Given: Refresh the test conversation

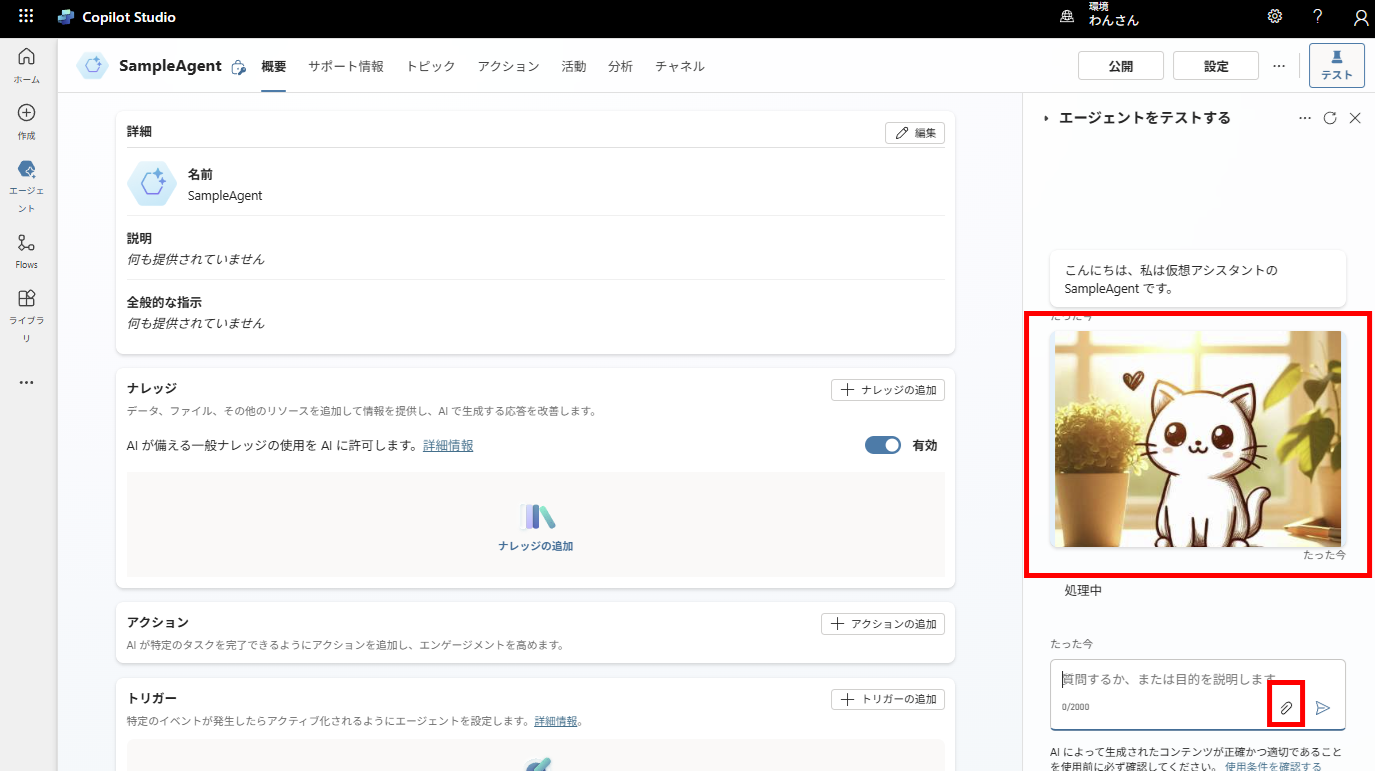Looking at the screenshot, I should tap(1329, 117).
